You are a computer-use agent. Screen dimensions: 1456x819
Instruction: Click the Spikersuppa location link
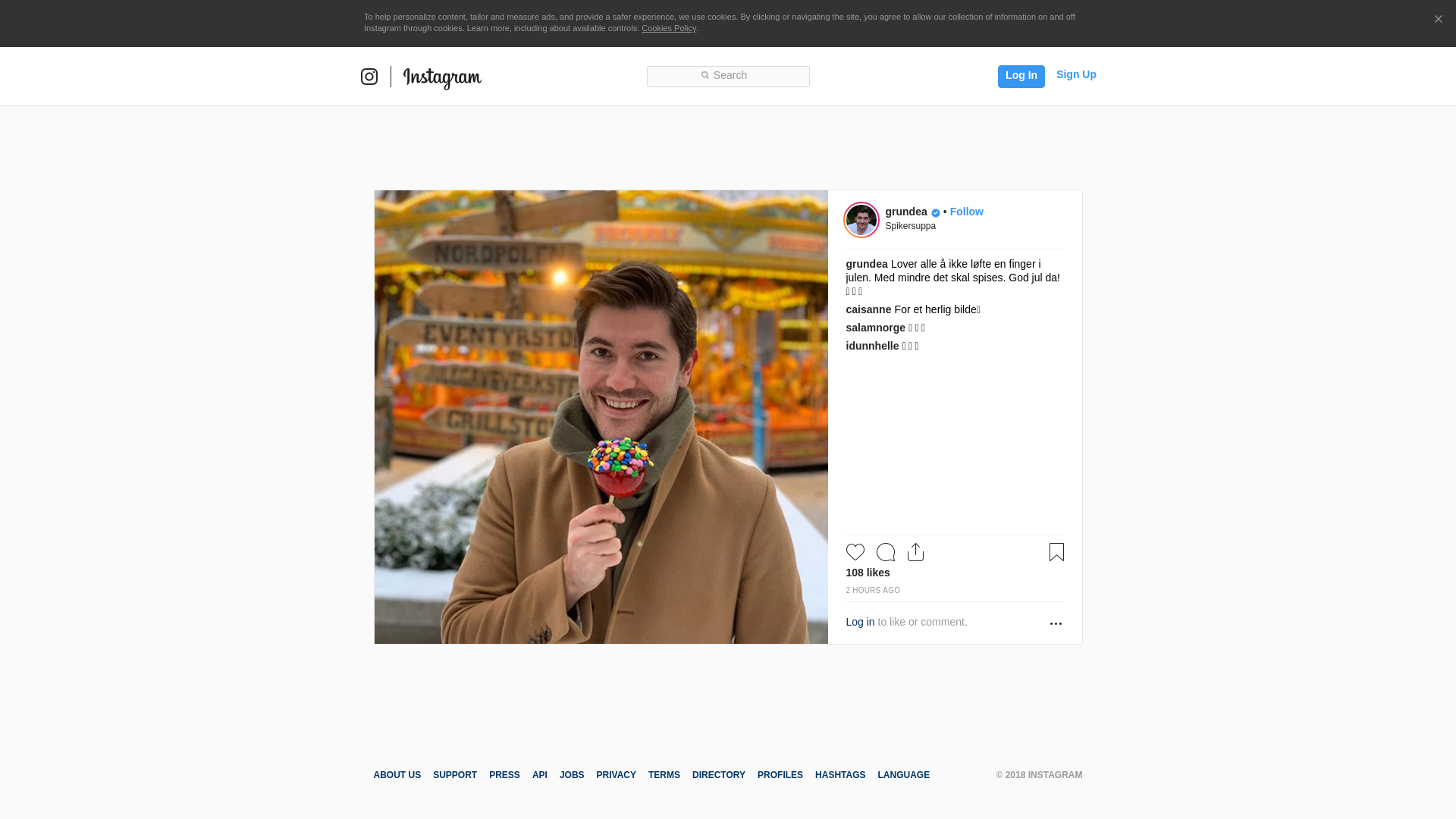910,226
